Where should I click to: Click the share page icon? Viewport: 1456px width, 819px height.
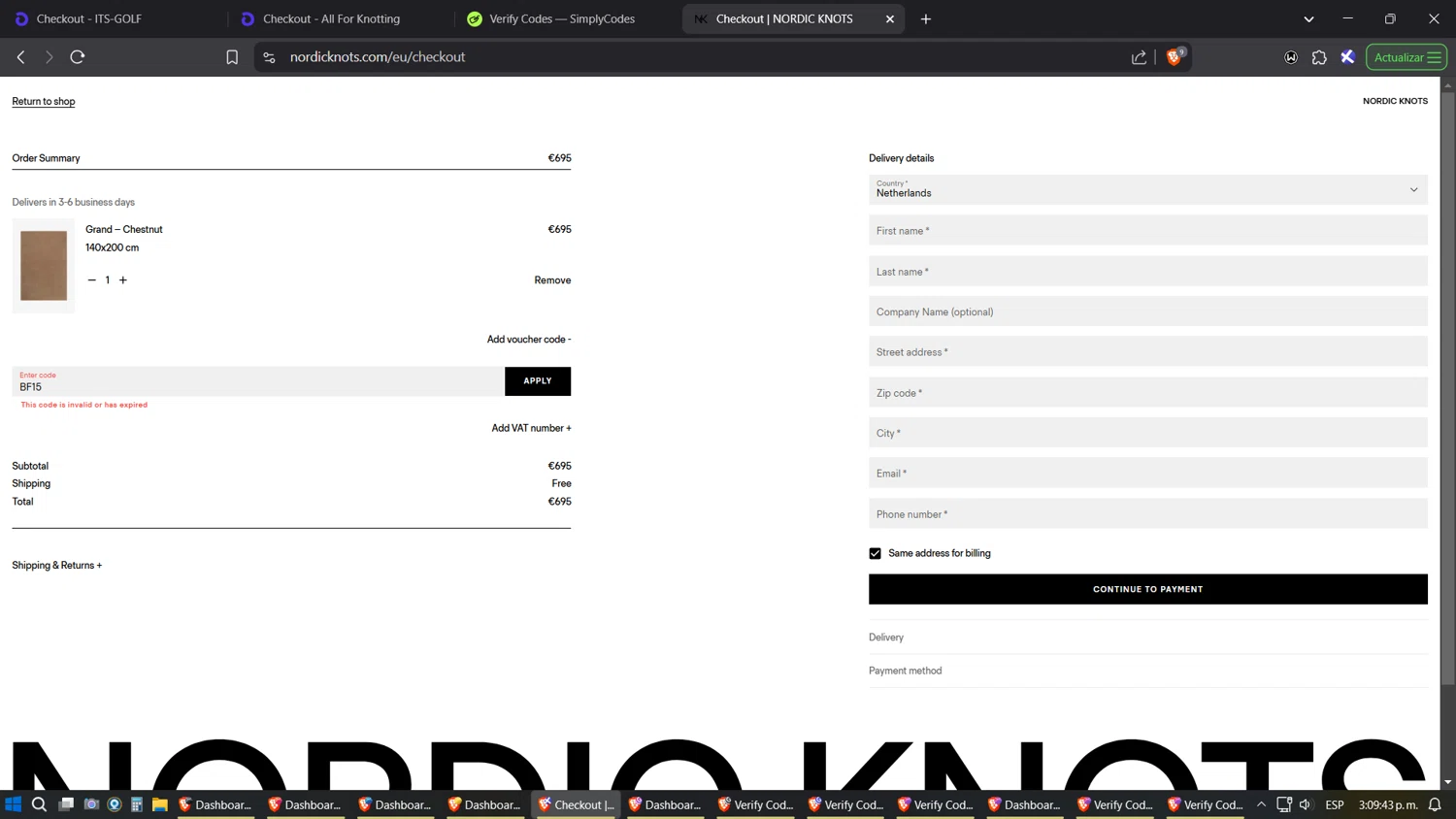pyautogui.click(x=1139, y=57)
